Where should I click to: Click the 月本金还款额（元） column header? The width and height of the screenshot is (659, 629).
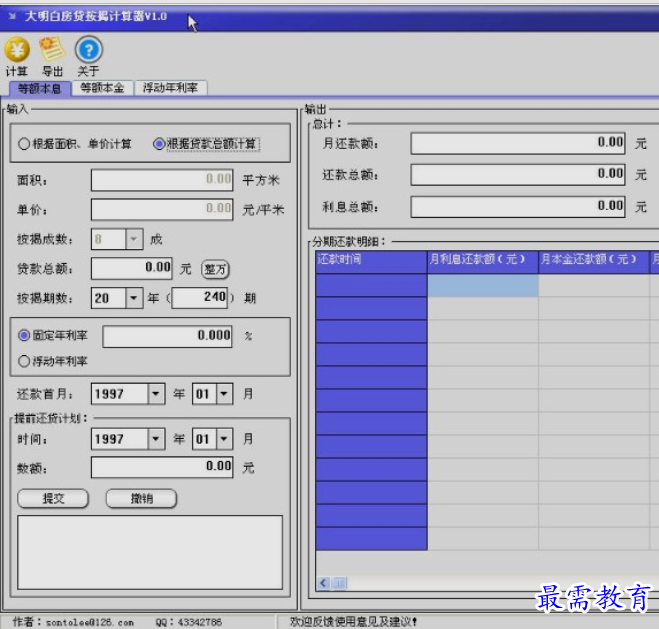point(594,262)
